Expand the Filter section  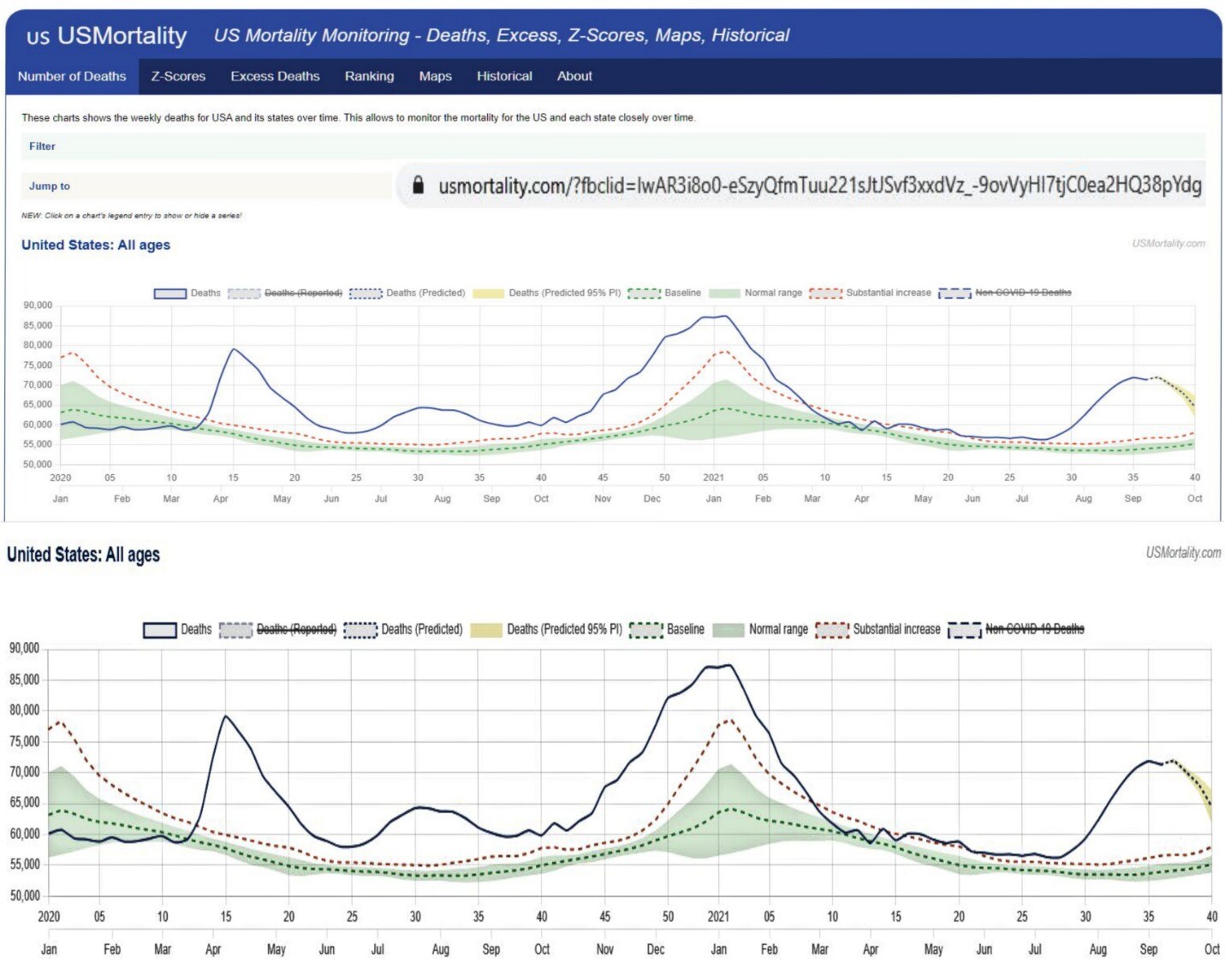click(x=42, y=146)
